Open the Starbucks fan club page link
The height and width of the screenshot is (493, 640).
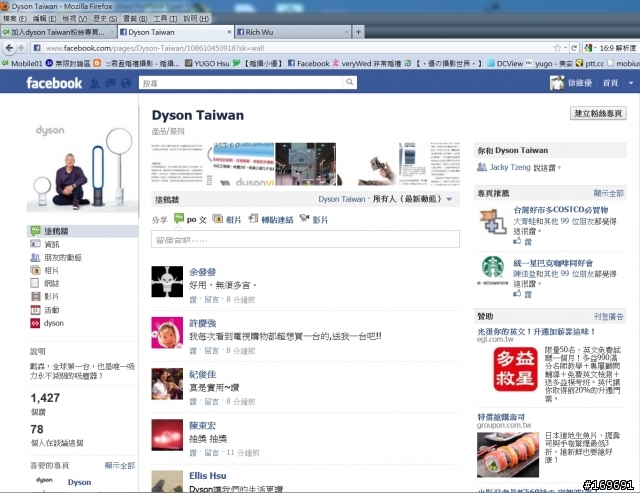click(x=553, y=263)
